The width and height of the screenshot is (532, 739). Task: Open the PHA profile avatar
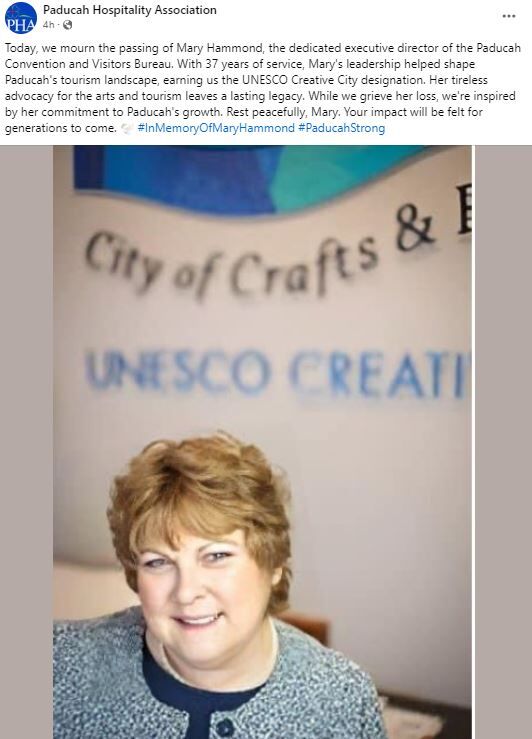[21, 18]
